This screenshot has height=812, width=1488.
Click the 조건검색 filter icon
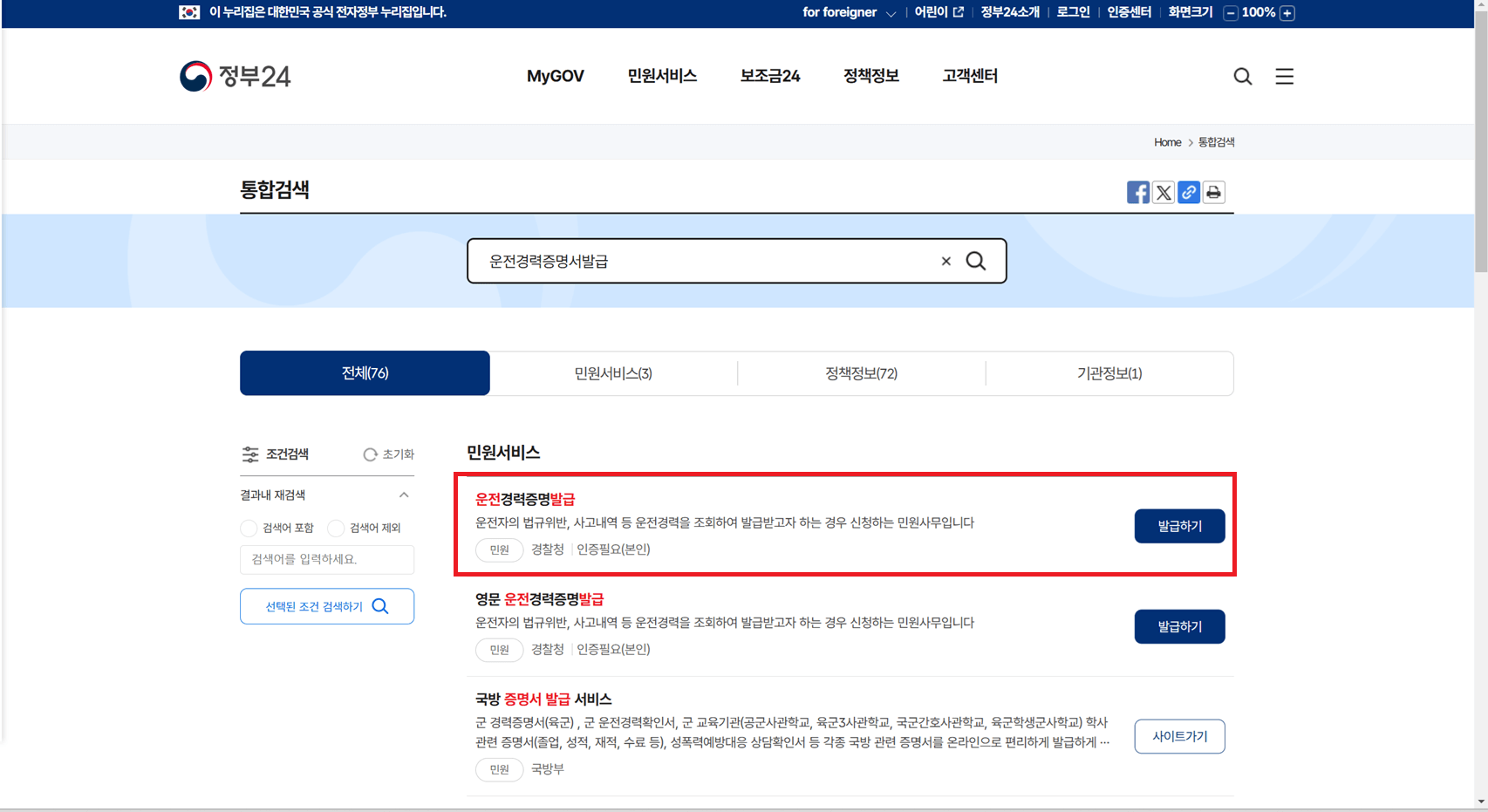(x=250, y=454)
